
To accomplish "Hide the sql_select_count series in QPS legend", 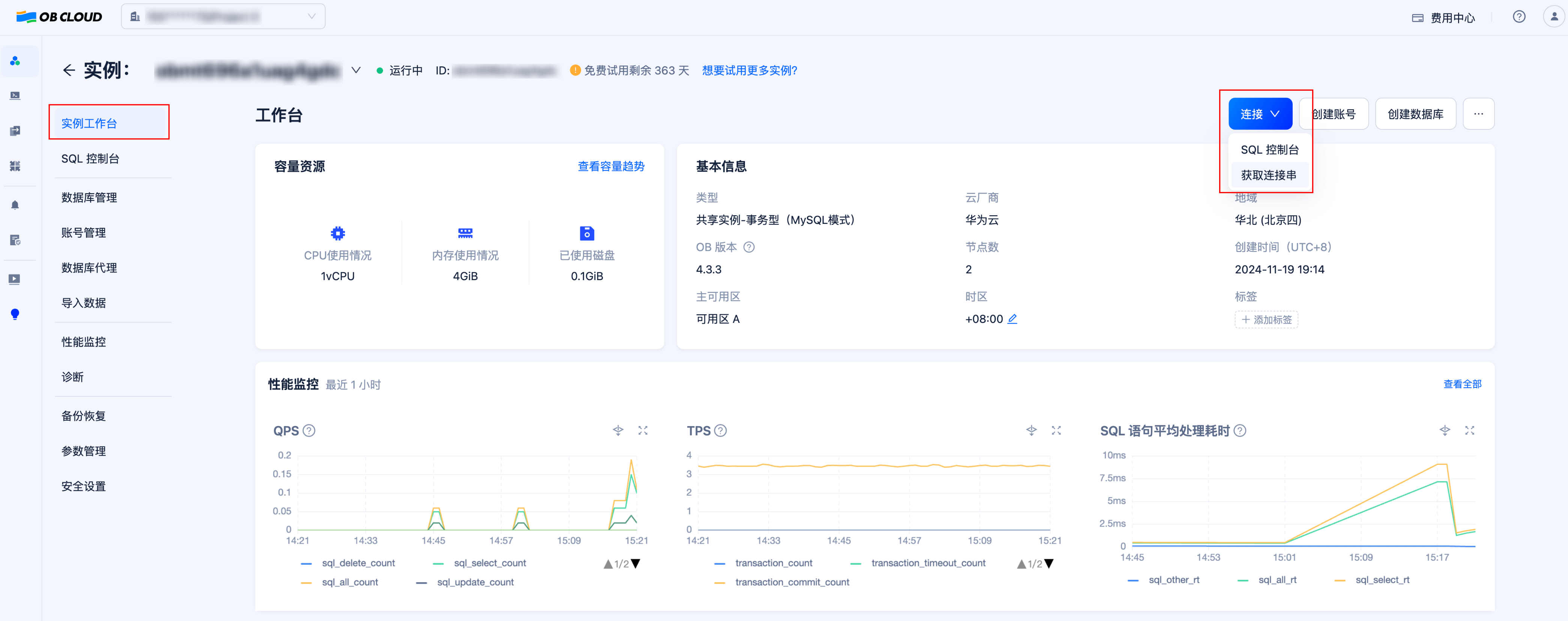I will [x=490, y=562].
